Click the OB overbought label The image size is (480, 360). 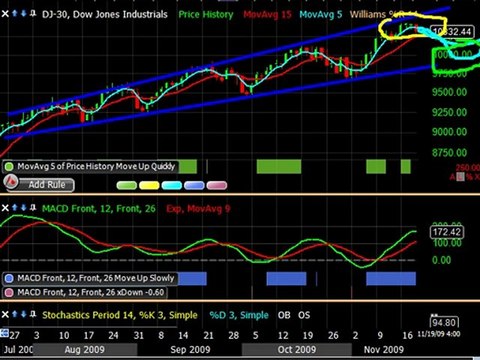(x=284, y=315)
